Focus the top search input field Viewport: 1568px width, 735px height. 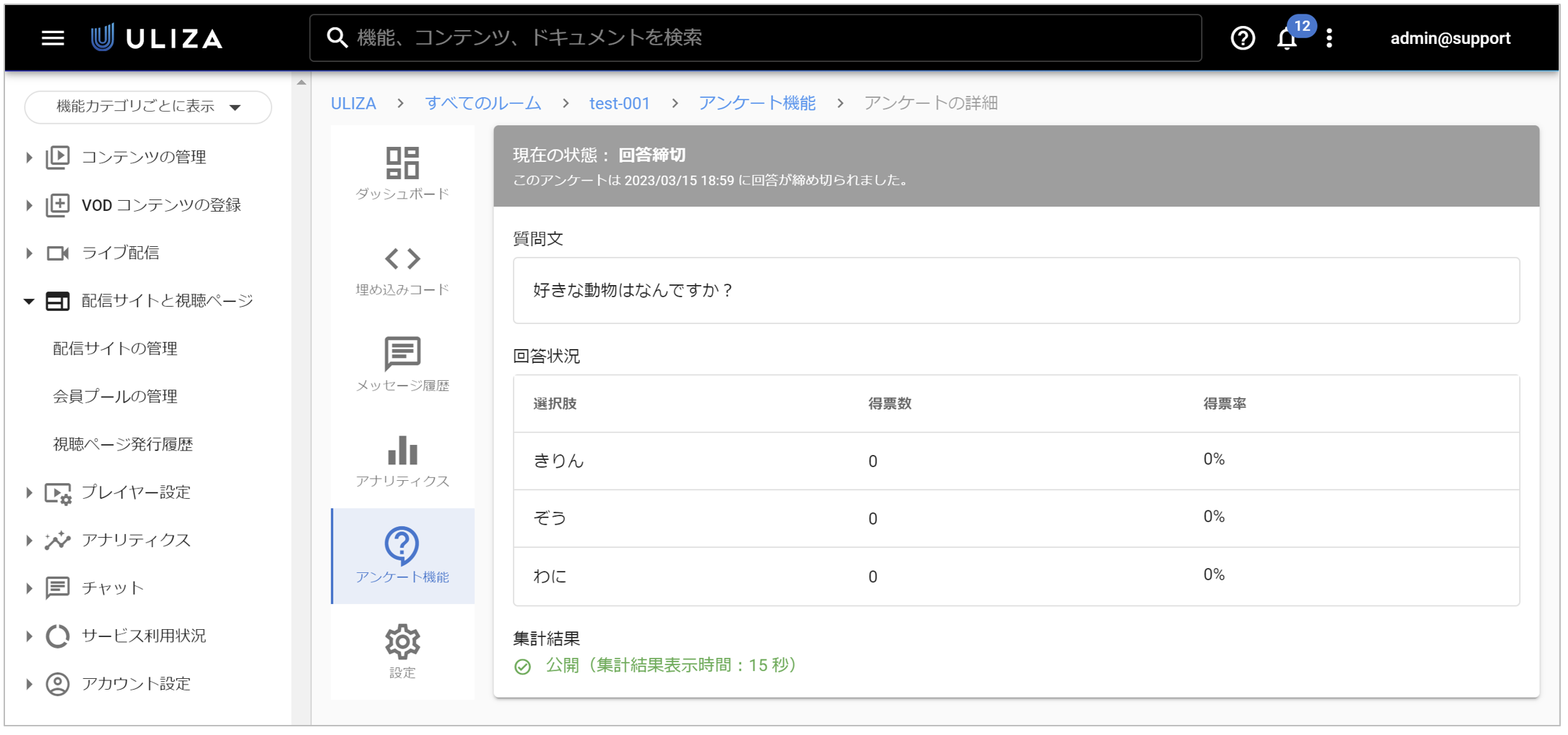756,37
